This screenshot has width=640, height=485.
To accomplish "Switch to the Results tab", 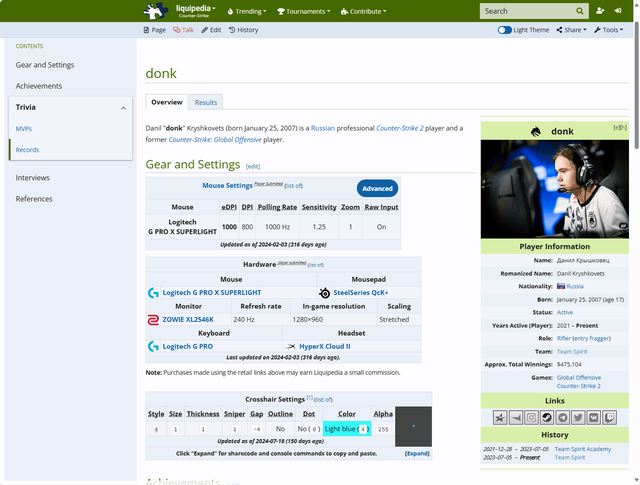I will 206,102.
